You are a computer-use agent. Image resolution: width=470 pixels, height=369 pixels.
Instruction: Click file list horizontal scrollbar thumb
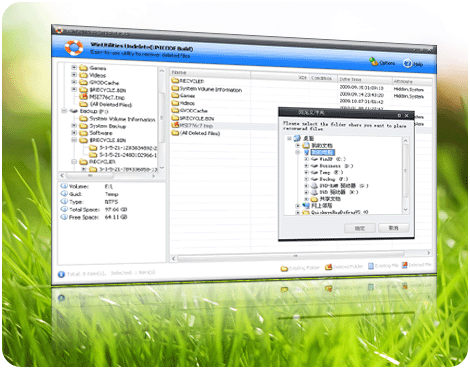[x=291, y=256]
